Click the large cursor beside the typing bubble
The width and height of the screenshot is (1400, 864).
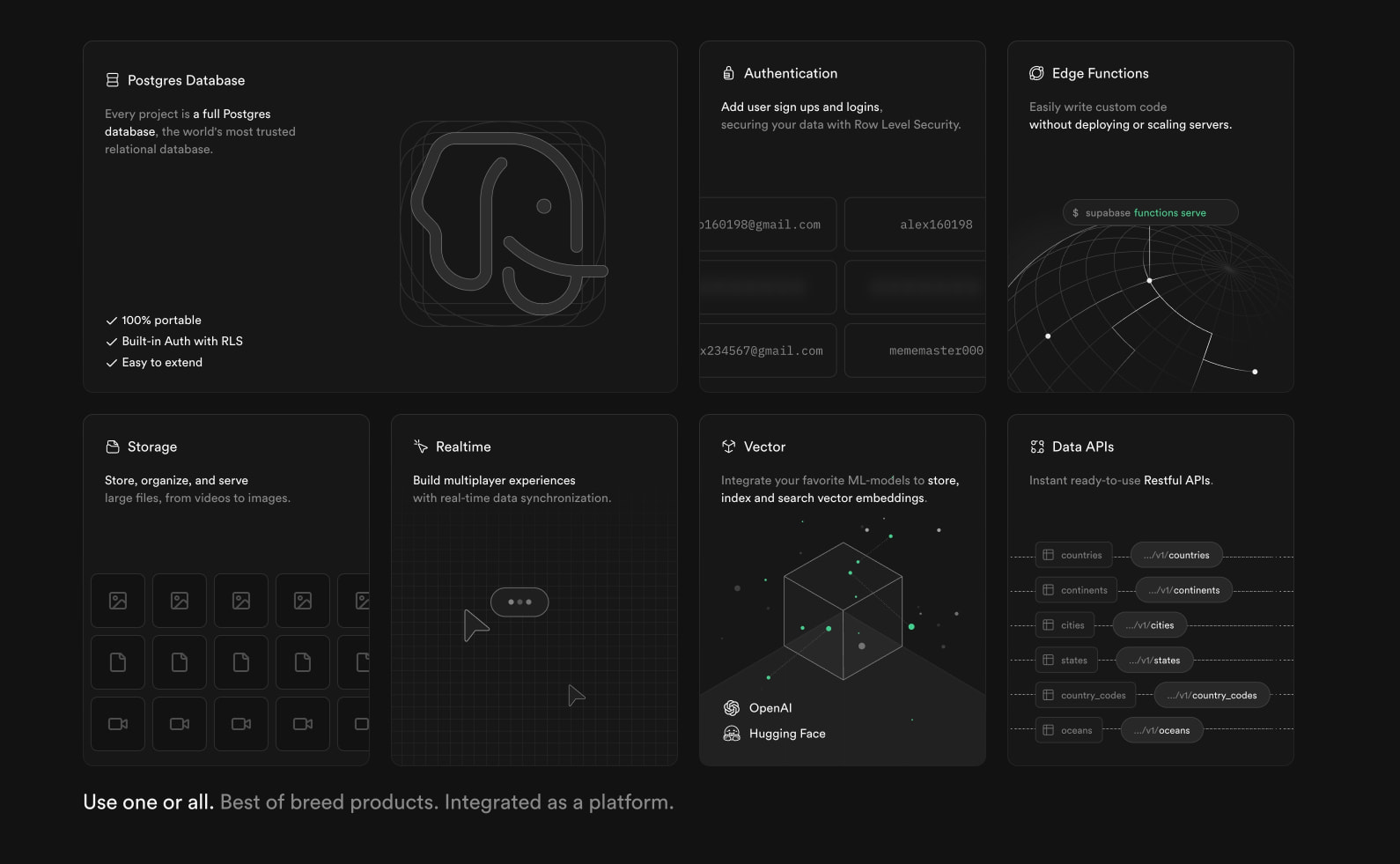point(475,625)
